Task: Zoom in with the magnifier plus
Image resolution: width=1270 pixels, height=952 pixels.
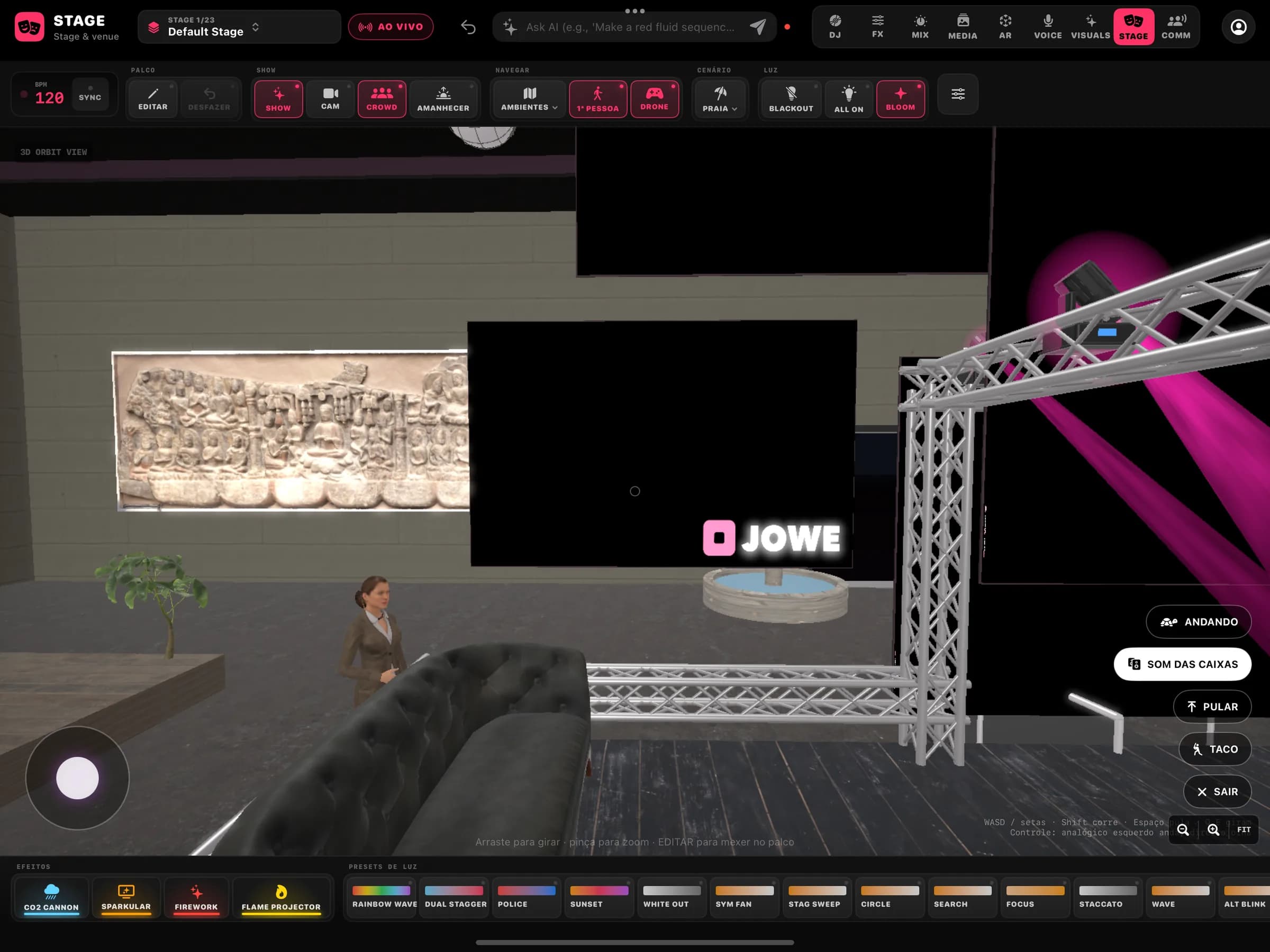Action: pos(1213,830)
